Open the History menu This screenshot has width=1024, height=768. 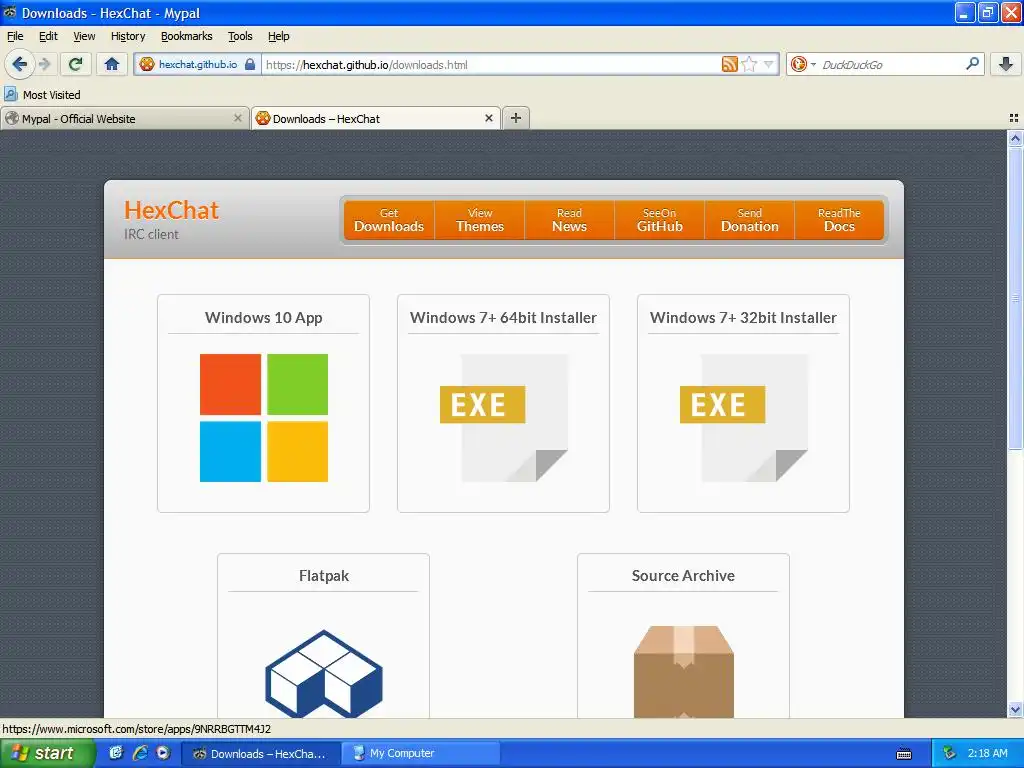128,36
